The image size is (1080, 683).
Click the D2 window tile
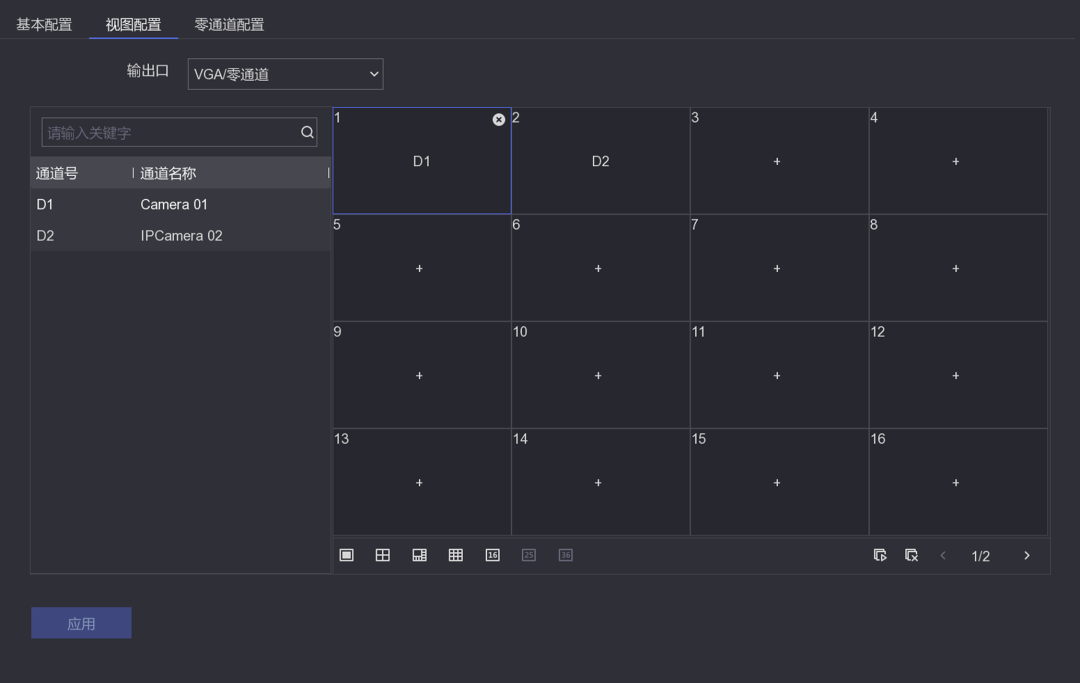click(x=600, y=161)
